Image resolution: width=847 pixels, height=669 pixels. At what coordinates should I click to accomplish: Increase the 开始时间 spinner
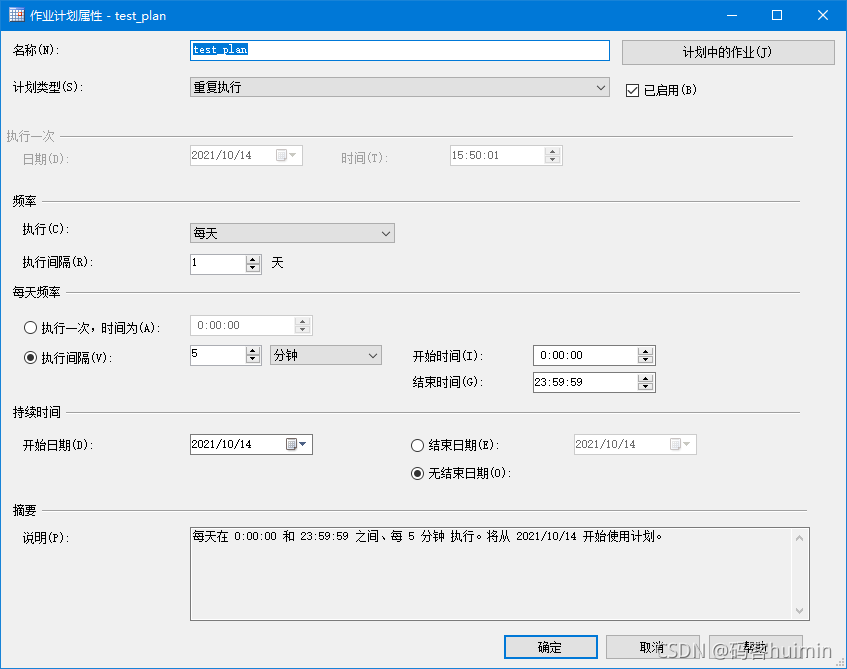click(646, 351)
